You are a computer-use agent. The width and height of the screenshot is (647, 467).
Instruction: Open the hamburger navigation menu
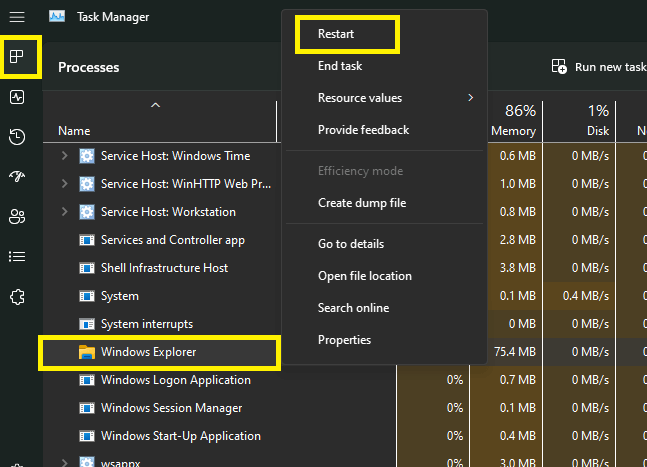click(x=17, y=17)
